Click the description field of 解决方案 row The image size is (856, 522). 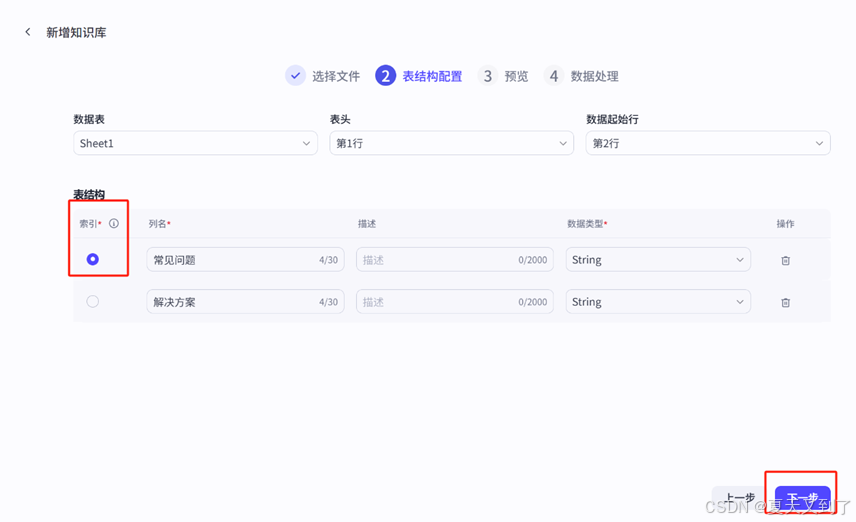[455, 302]
